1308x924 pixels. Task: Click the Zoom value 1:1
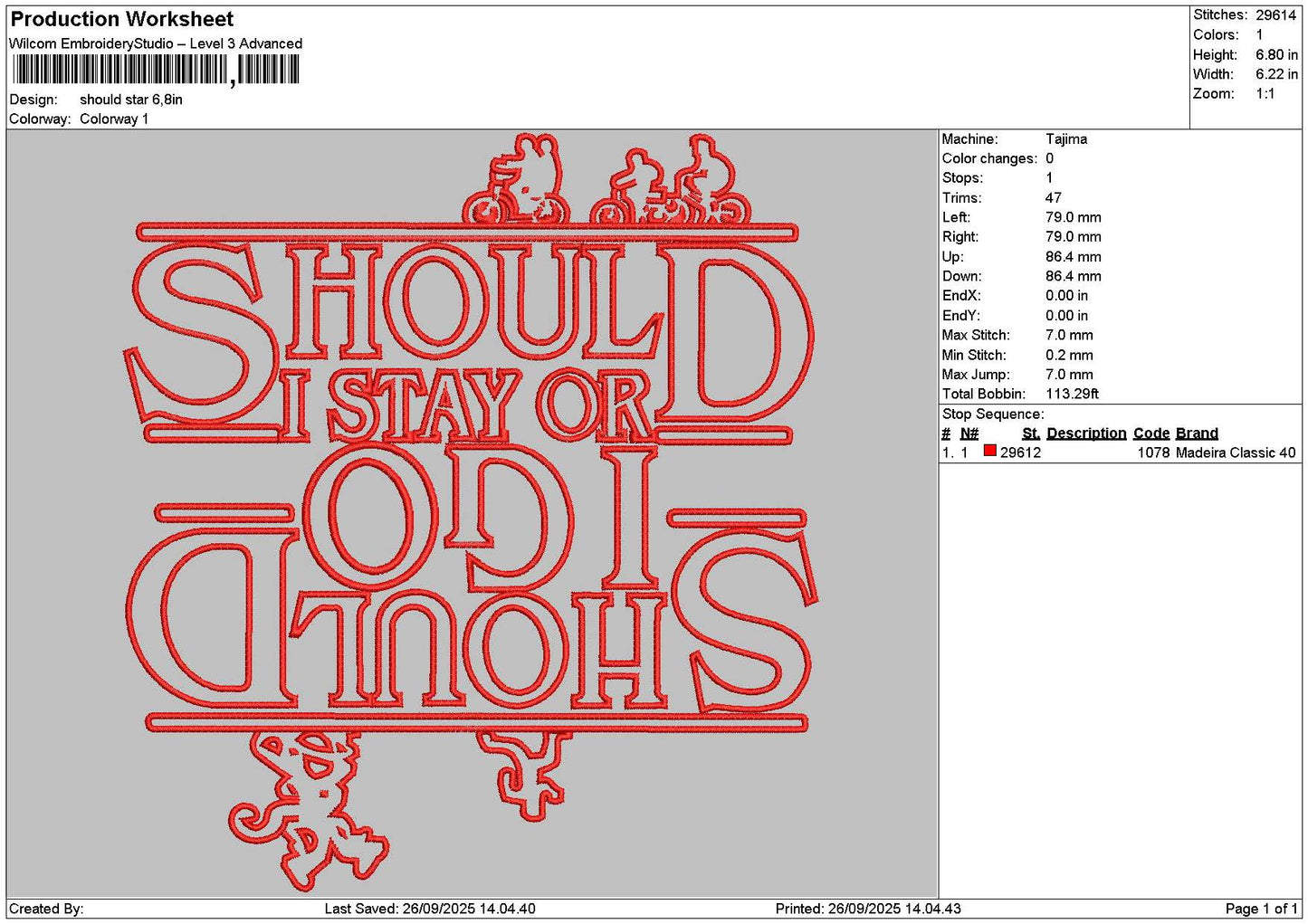(x=1265, y=94)
